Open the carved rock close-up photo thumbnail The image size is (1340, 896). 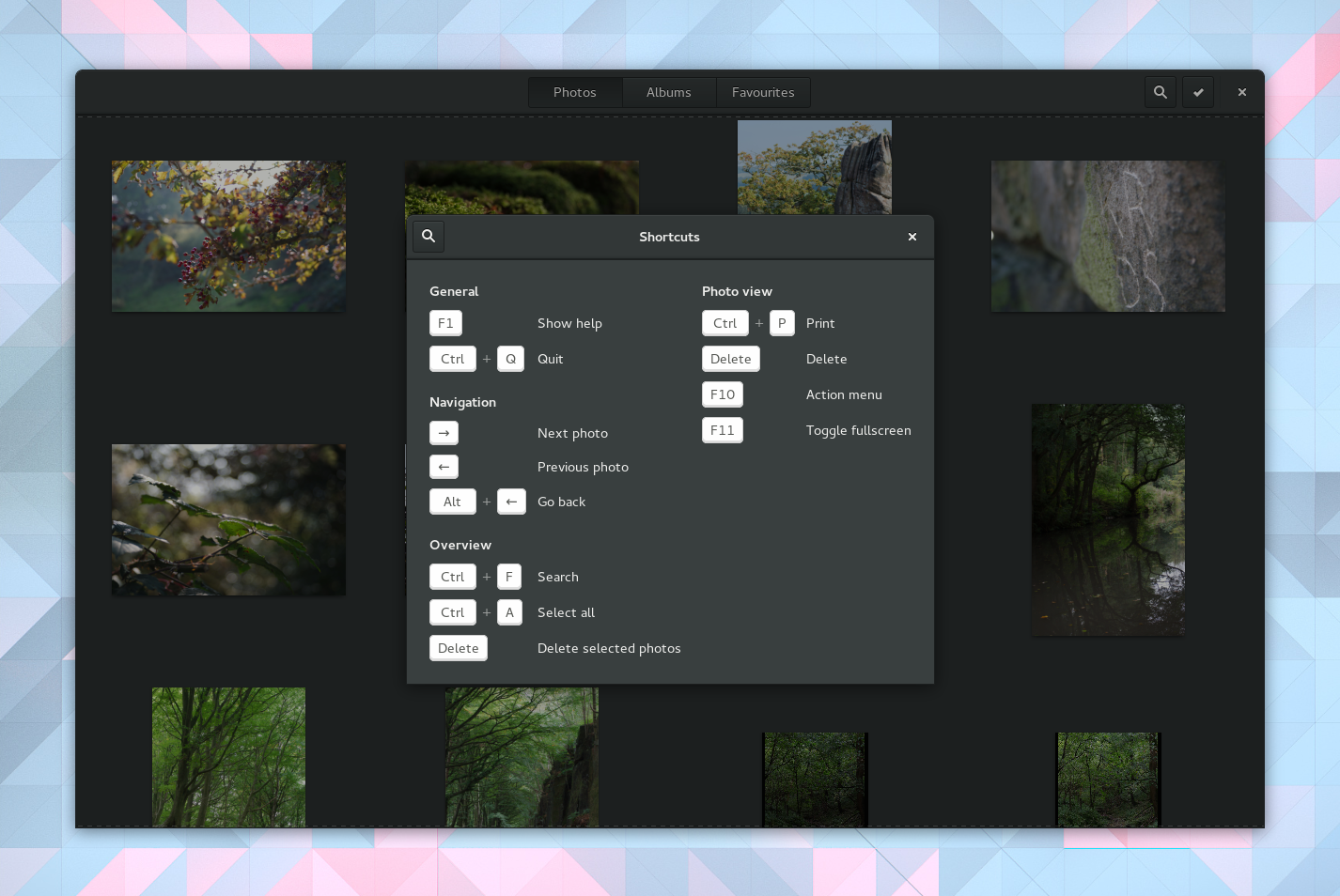point(1108,236)
